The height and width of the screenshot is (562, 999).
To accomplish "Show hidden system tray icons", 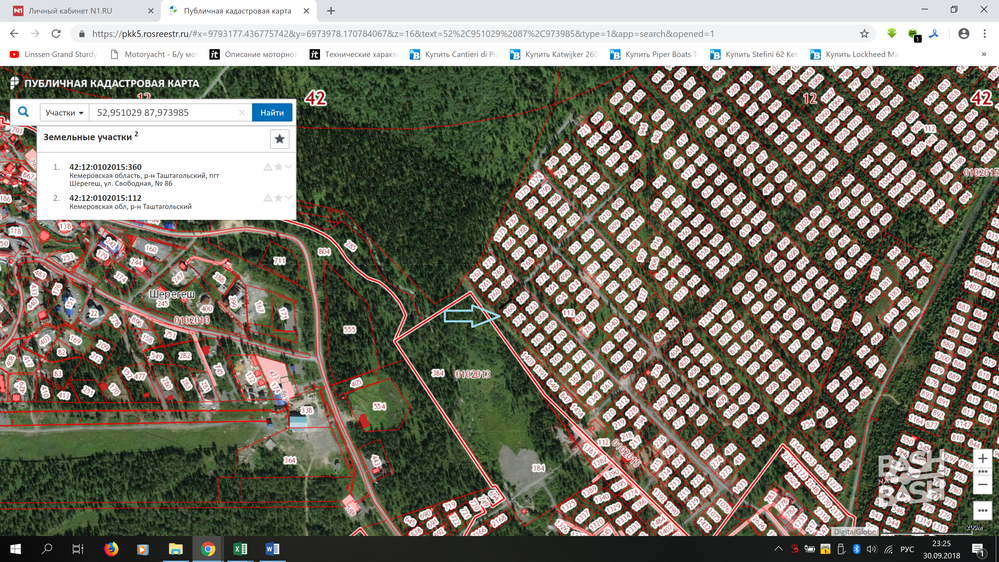I will pyautogui.click(x=779, y=549).
